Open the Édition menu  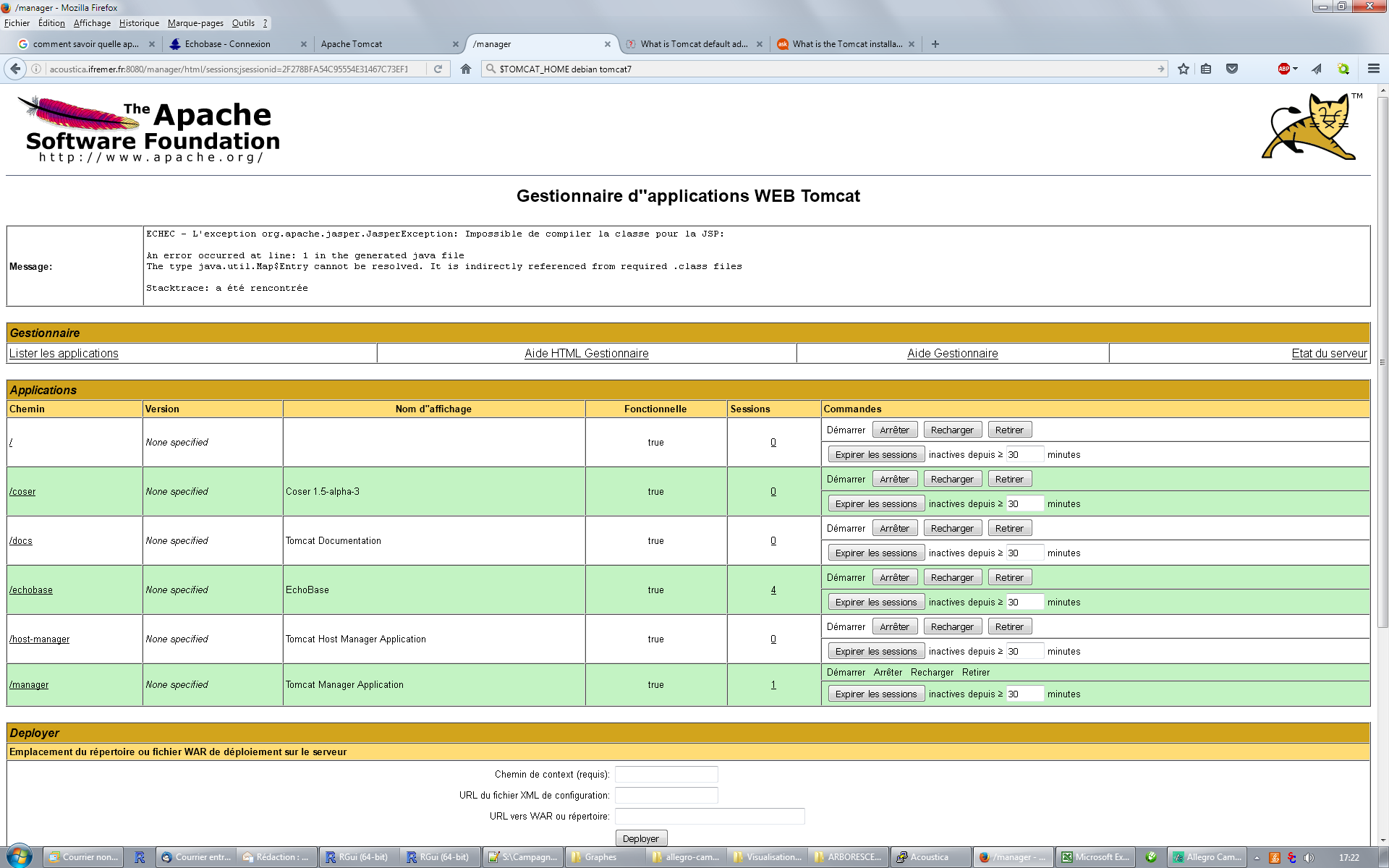click(51, 23)
